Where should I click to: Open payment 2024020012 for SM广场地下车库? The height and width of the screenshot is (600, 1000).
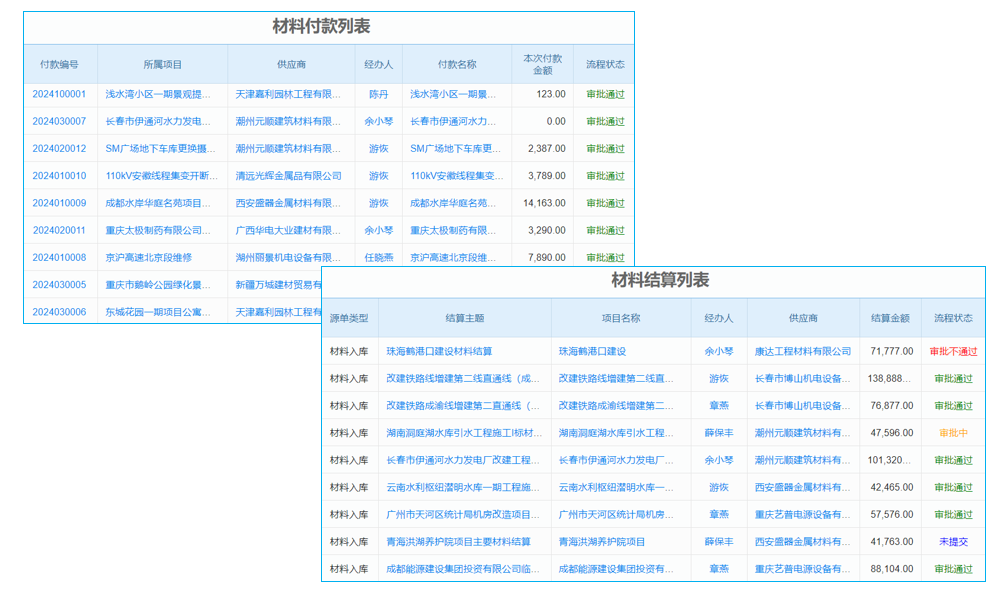[57, 148]
